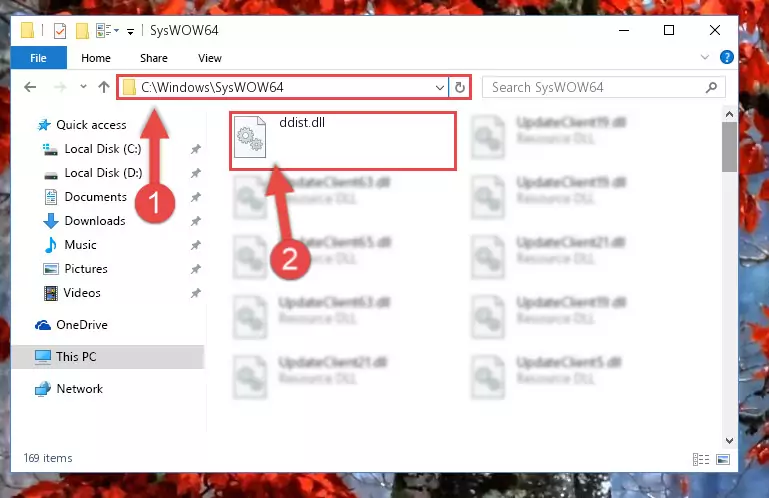
Task: Open the Customize Quick Access Toolbar dropdown arrow
Action: (130, 32)
